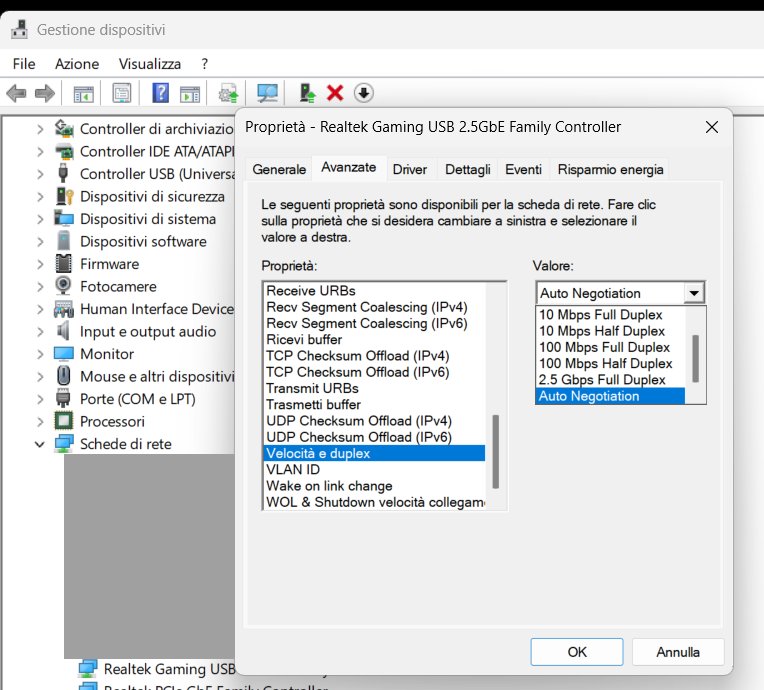The width and height of the screenshot is (764, 690).
Task: Expand the Fotocamere tree node
Action: pyautogui.click(x=40, y=287)
